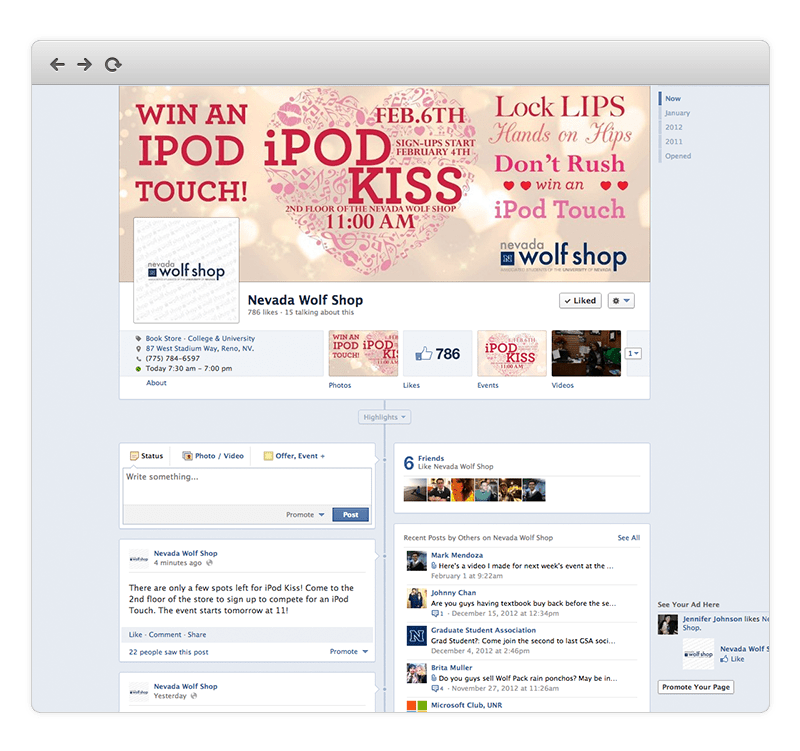Click 22 people saw this post
Viewport: 800px width, 751px height.
(168, 652)
